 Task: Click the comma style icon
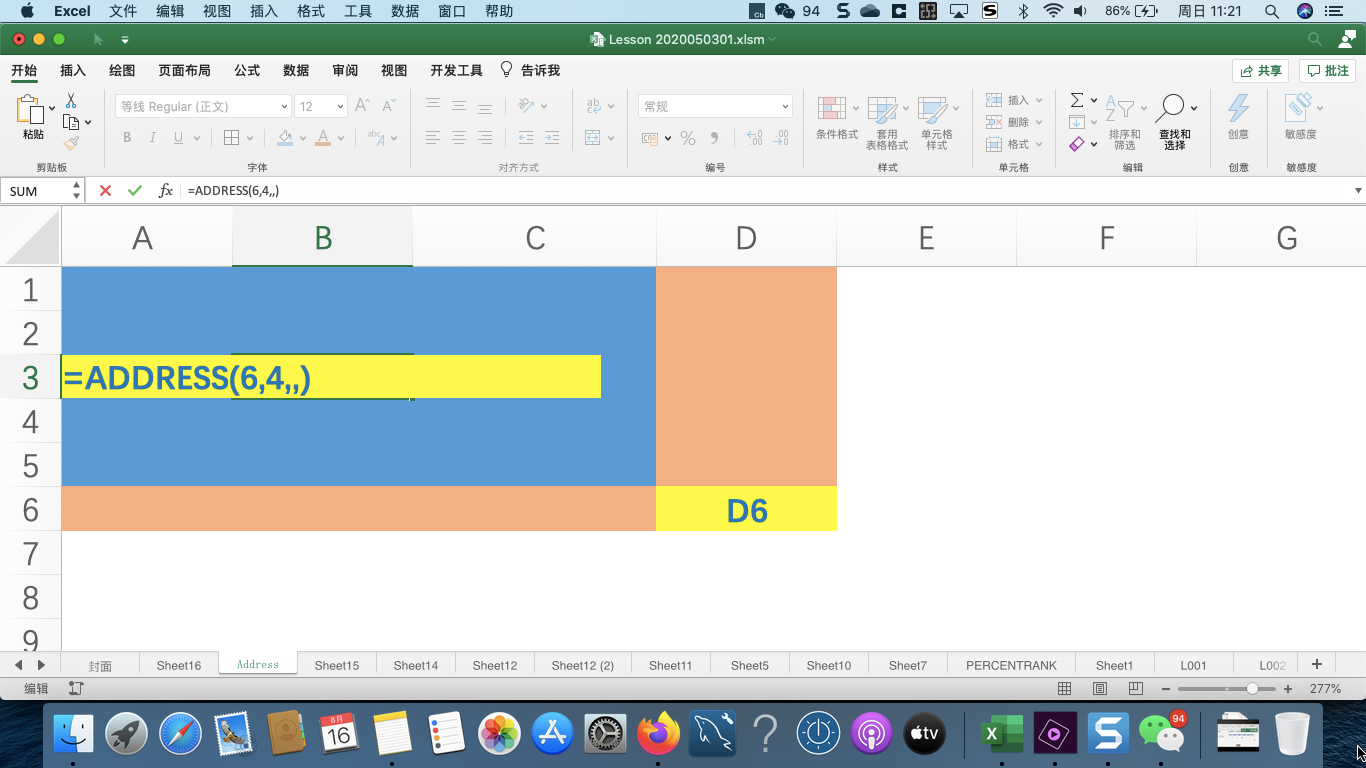(x=714, y=138)
